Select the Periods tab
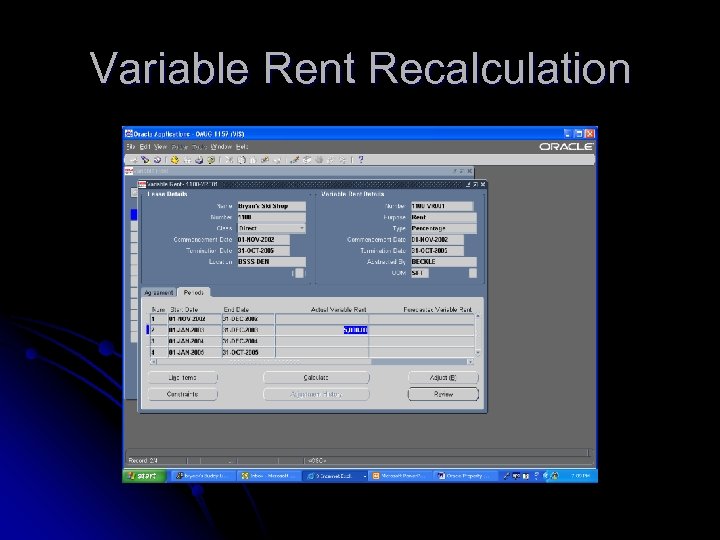This screenshot has height=540, width=720. coord(194,292)
